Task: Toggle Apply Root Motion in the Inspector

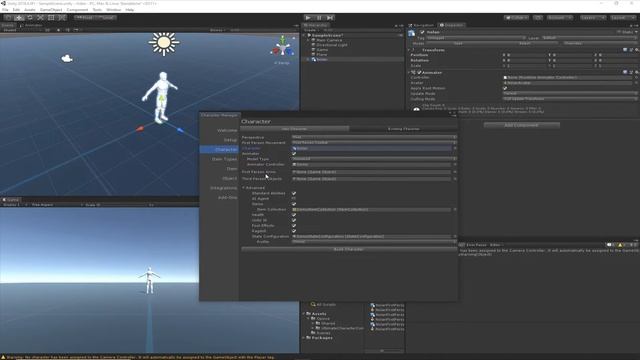Action: coord(505,88)
